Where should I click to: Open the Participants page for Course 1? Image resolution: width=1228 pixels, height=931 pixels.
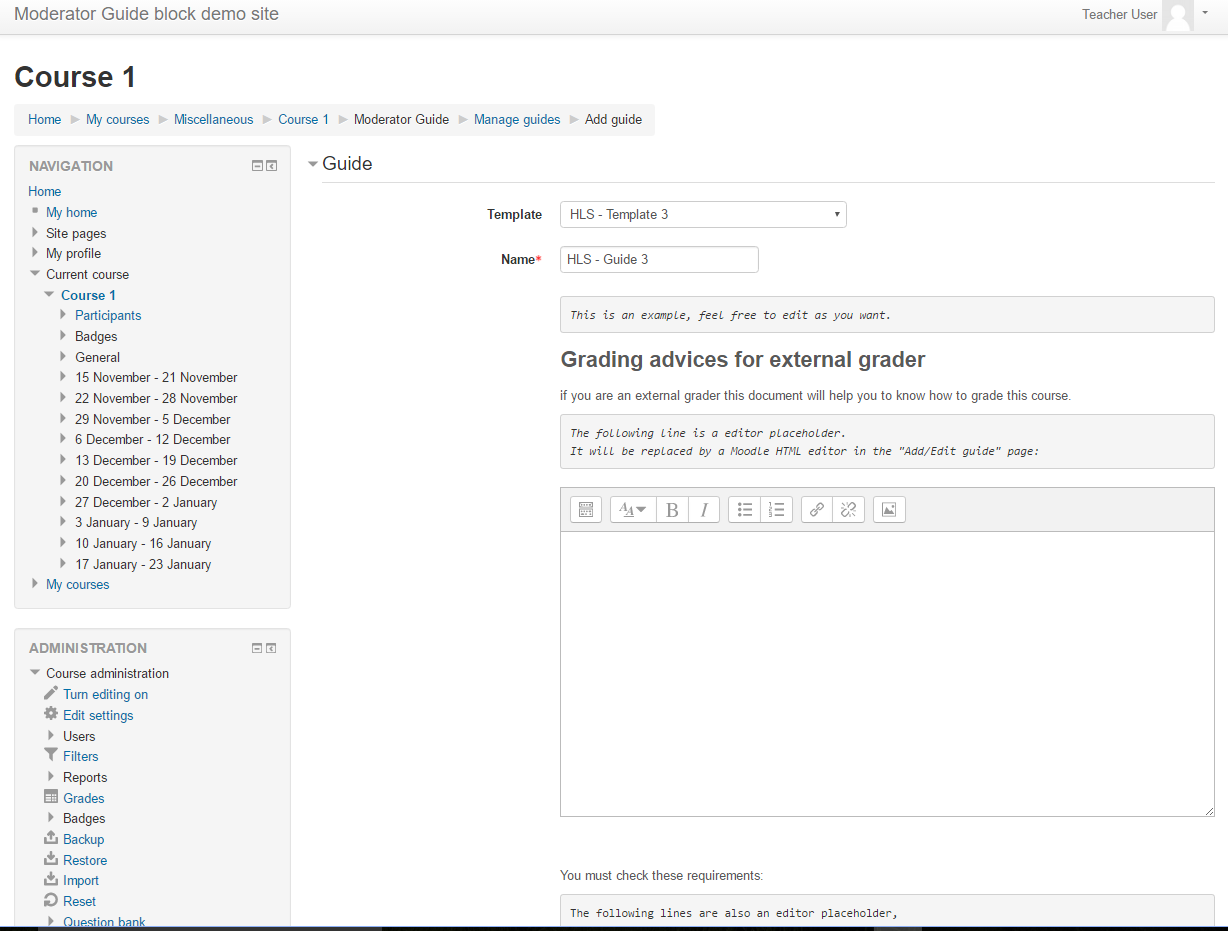108,315
